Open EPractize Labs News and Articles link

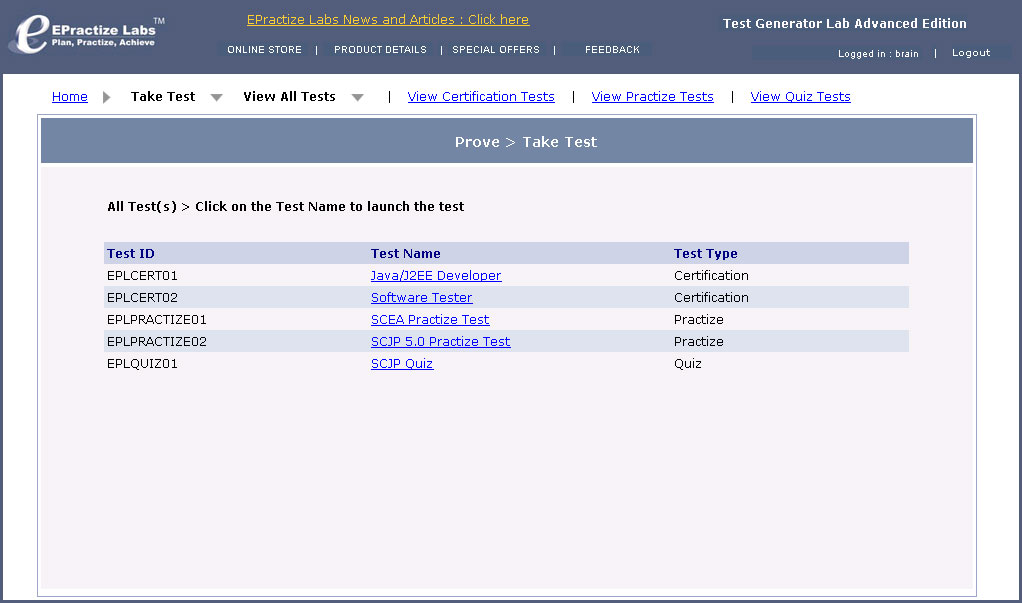388,20
